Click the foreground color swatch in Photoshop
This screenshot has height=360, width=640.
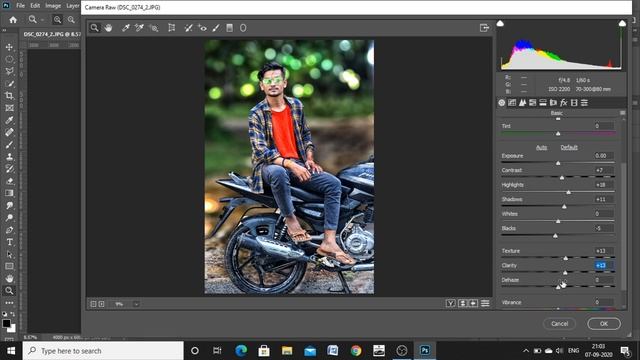(6, 323)
